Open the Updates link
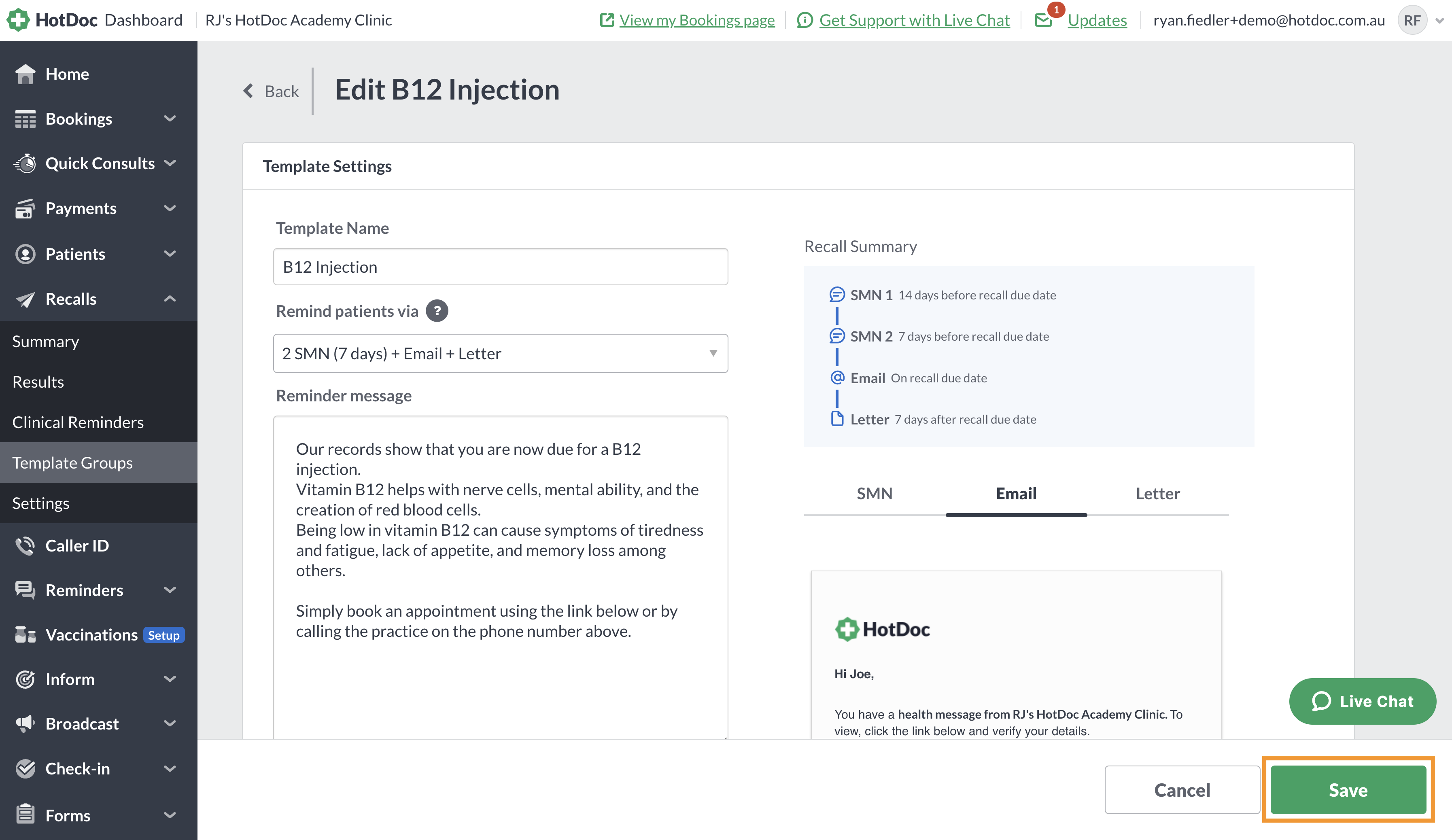1452x840 pixels. click(1097, 20)
